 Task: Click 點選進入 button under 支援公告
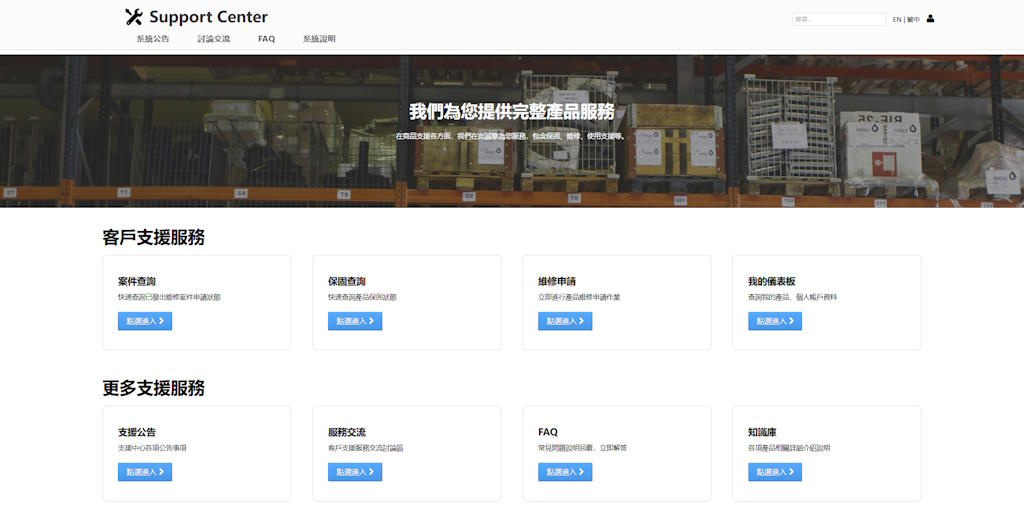click(x=145, y=472)
